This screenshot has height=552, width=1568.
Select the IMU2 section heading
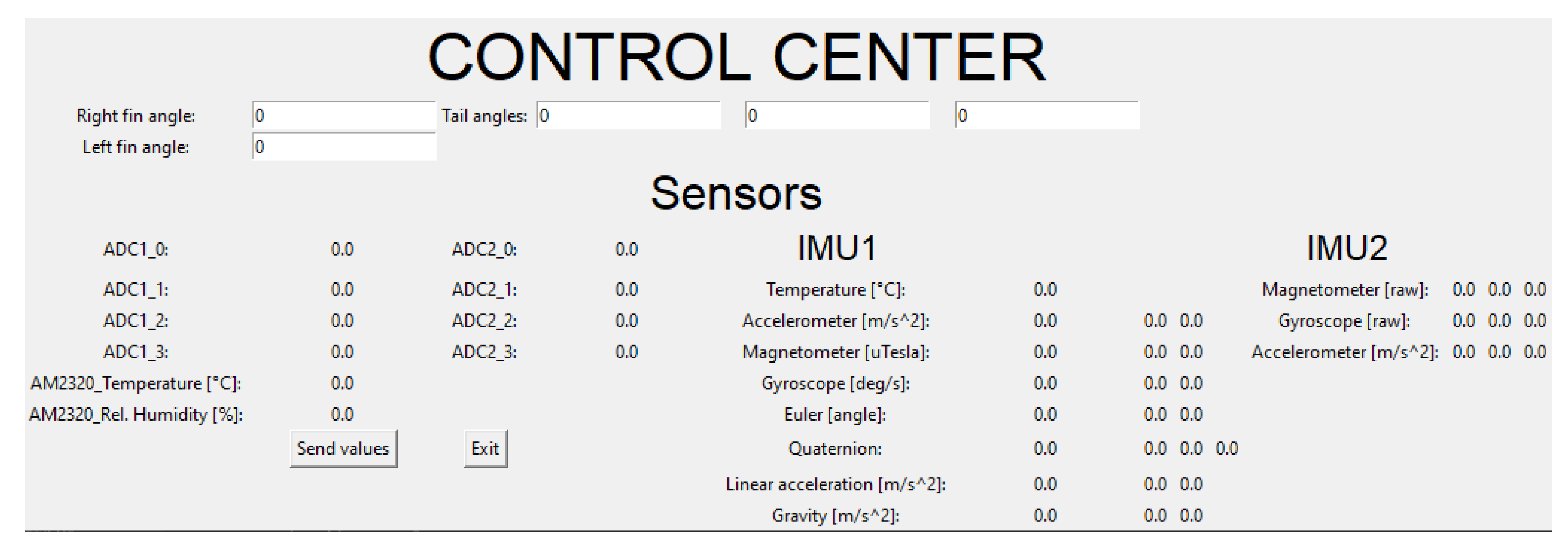(1347, 248)
